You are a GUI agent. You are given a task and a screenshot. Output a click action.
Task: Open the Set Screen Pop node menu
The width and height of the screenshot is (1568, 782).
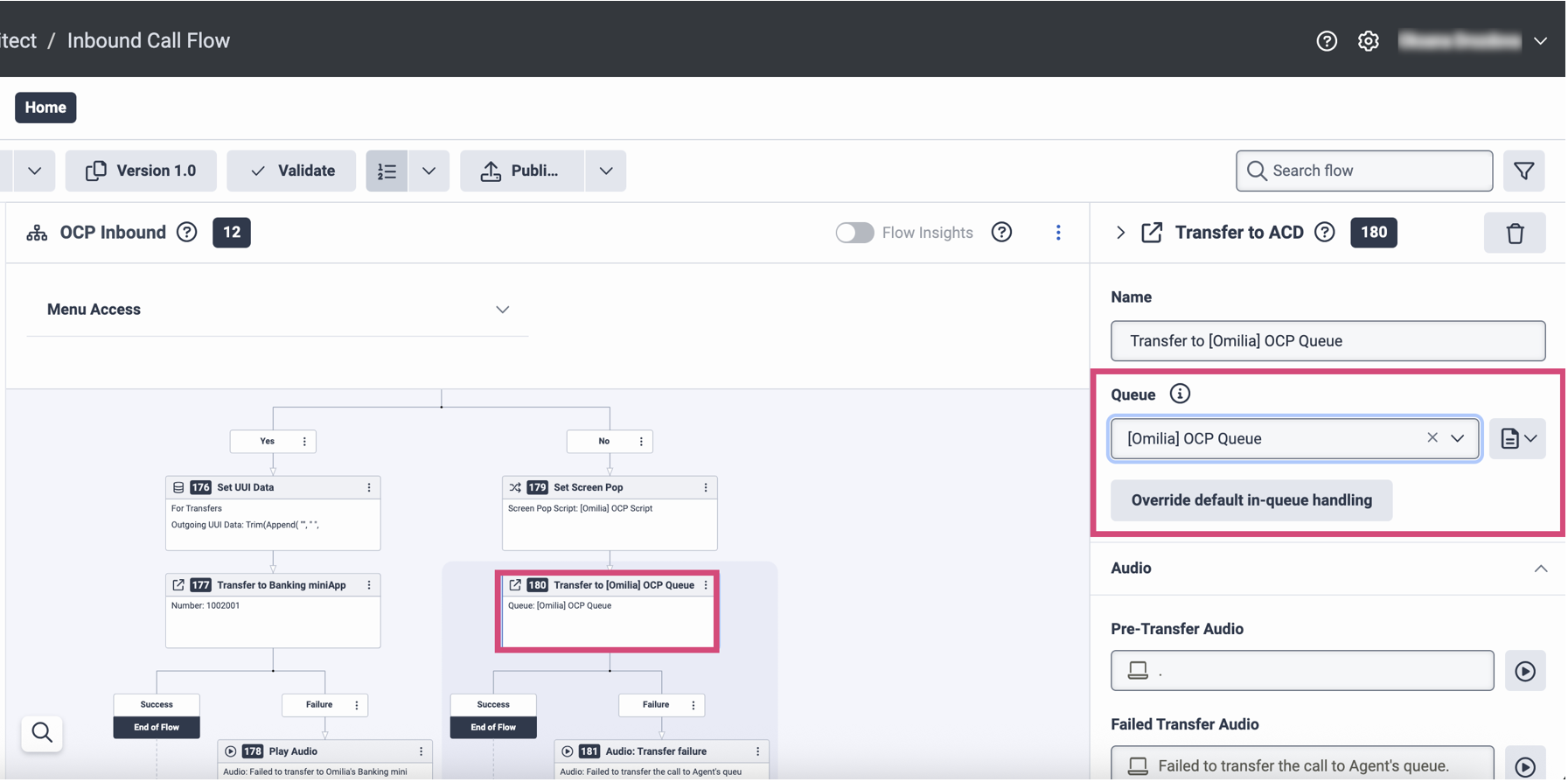(705, 487)
